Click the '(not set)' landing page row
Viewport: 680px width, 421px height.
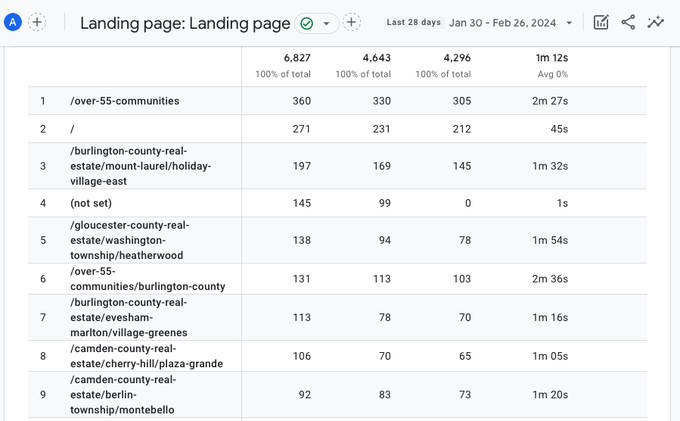[x=337, y=203]
